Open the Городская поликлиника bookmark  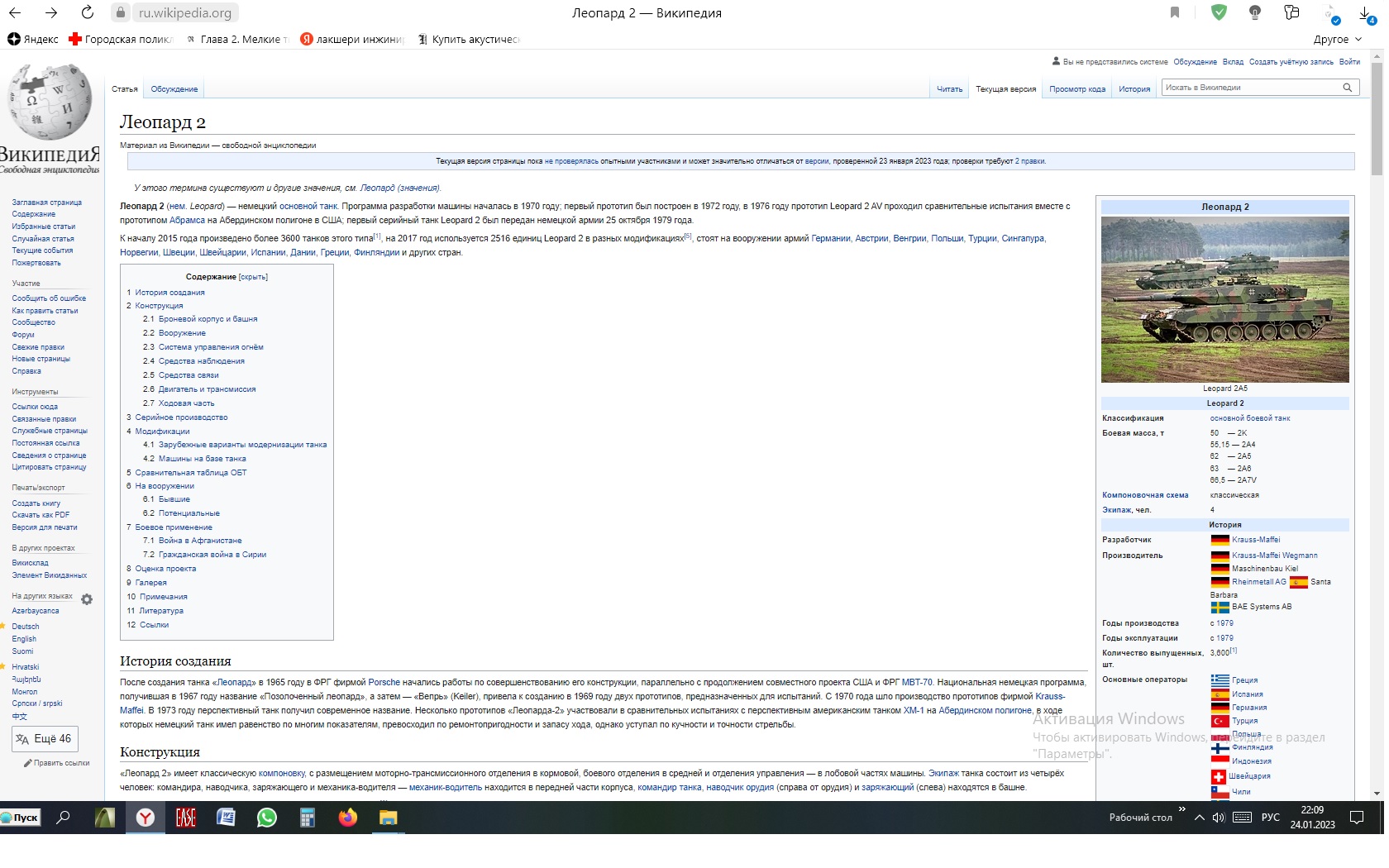[120, 39]
